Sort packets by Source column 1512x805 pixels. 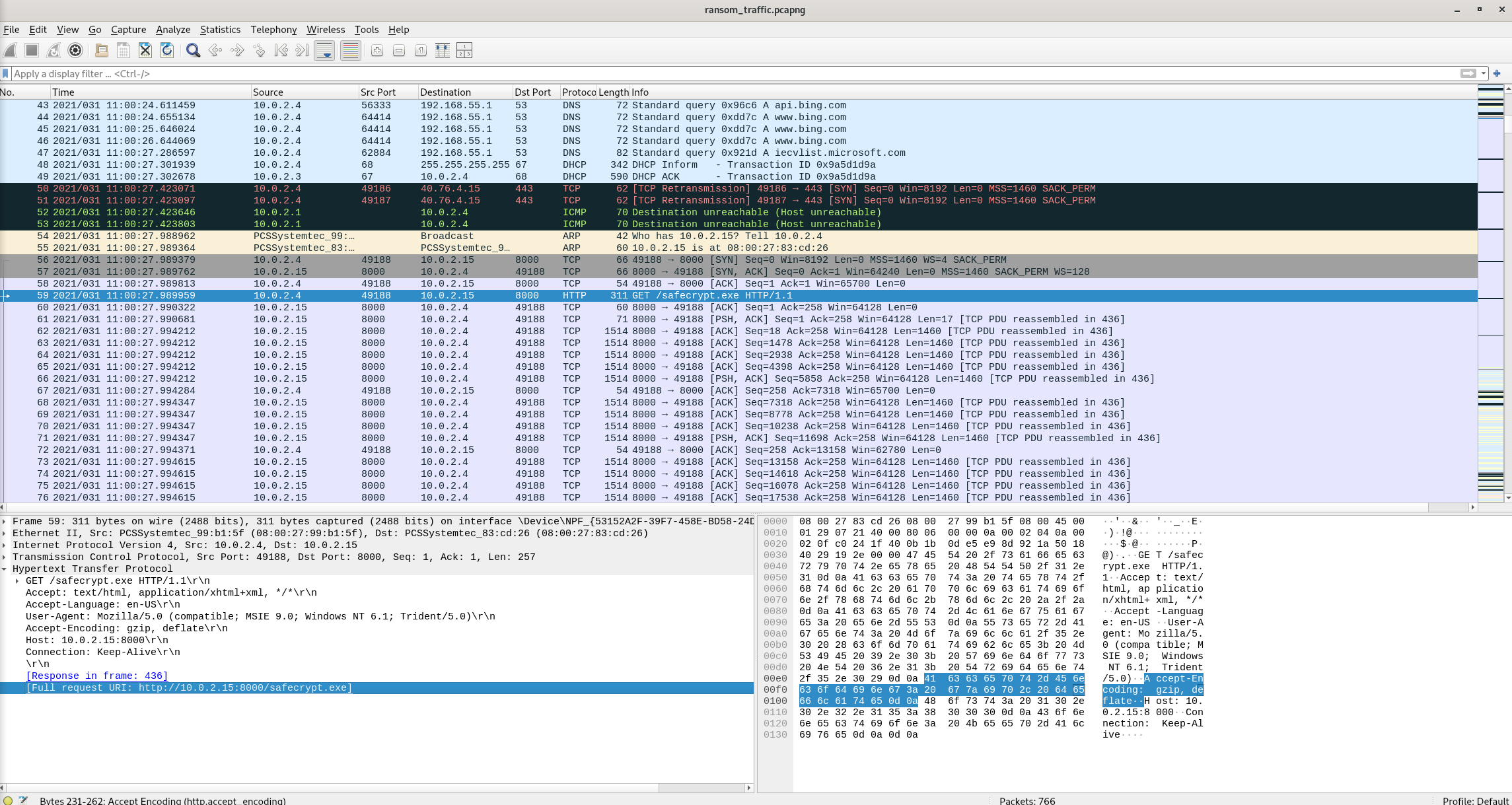click(304, 92)
